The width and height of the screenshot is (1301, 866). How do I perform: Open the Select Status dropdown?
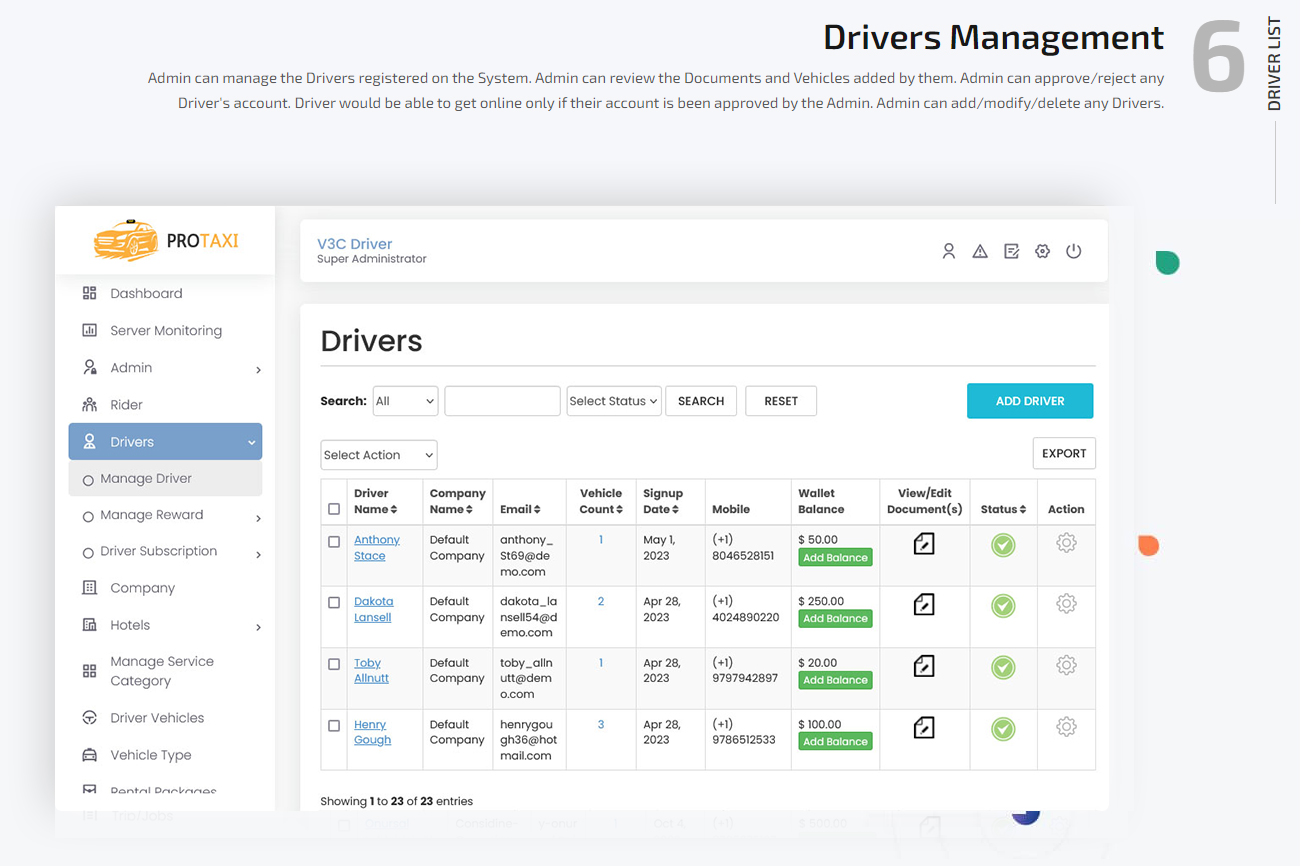(x=613, y=401)
